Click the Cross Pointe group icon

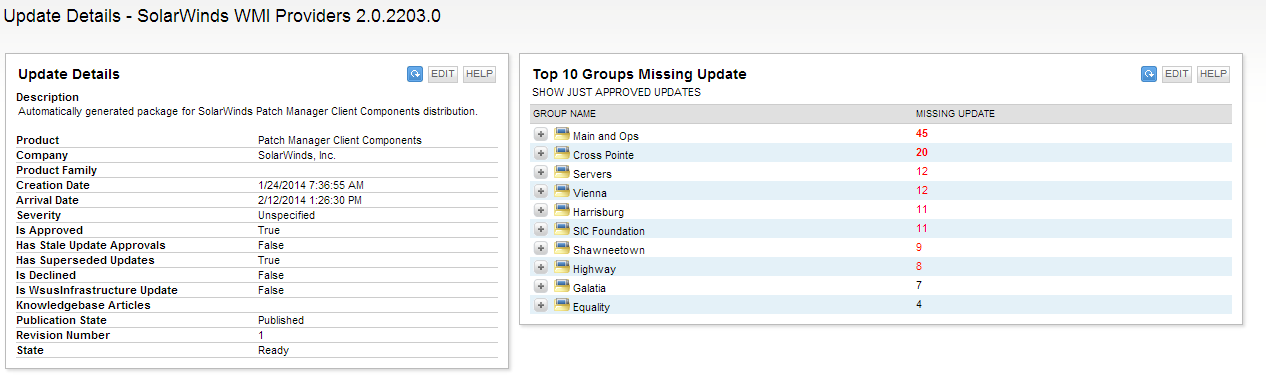point(561,154)
